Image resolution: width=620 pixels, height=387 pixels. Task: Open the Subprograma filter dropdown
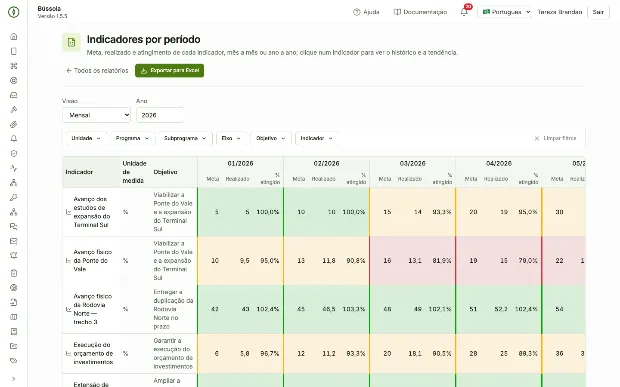click(x=185, y=138)
